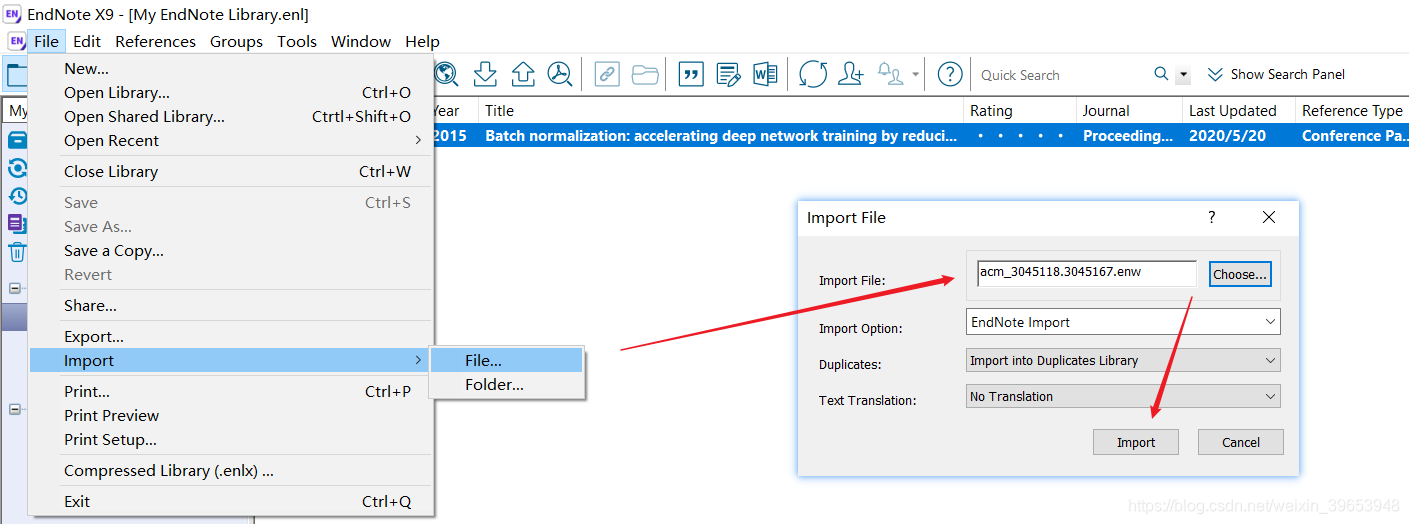Click the Format Bibliography icon
This screenshot has height=524, width=1409.
[x=728, y=74]
